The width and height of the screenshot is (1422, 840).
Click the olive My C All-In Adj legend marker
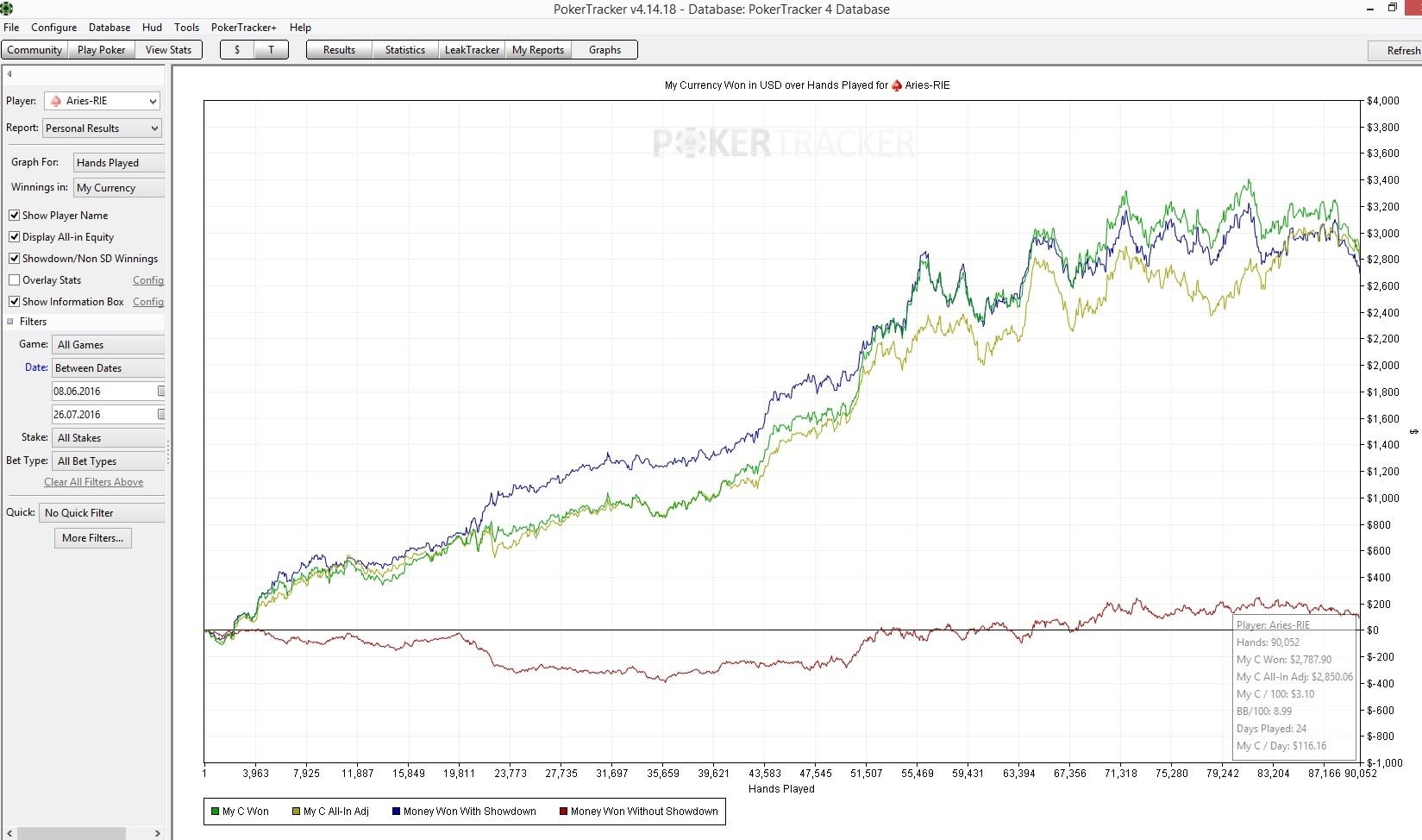(296, 812)
